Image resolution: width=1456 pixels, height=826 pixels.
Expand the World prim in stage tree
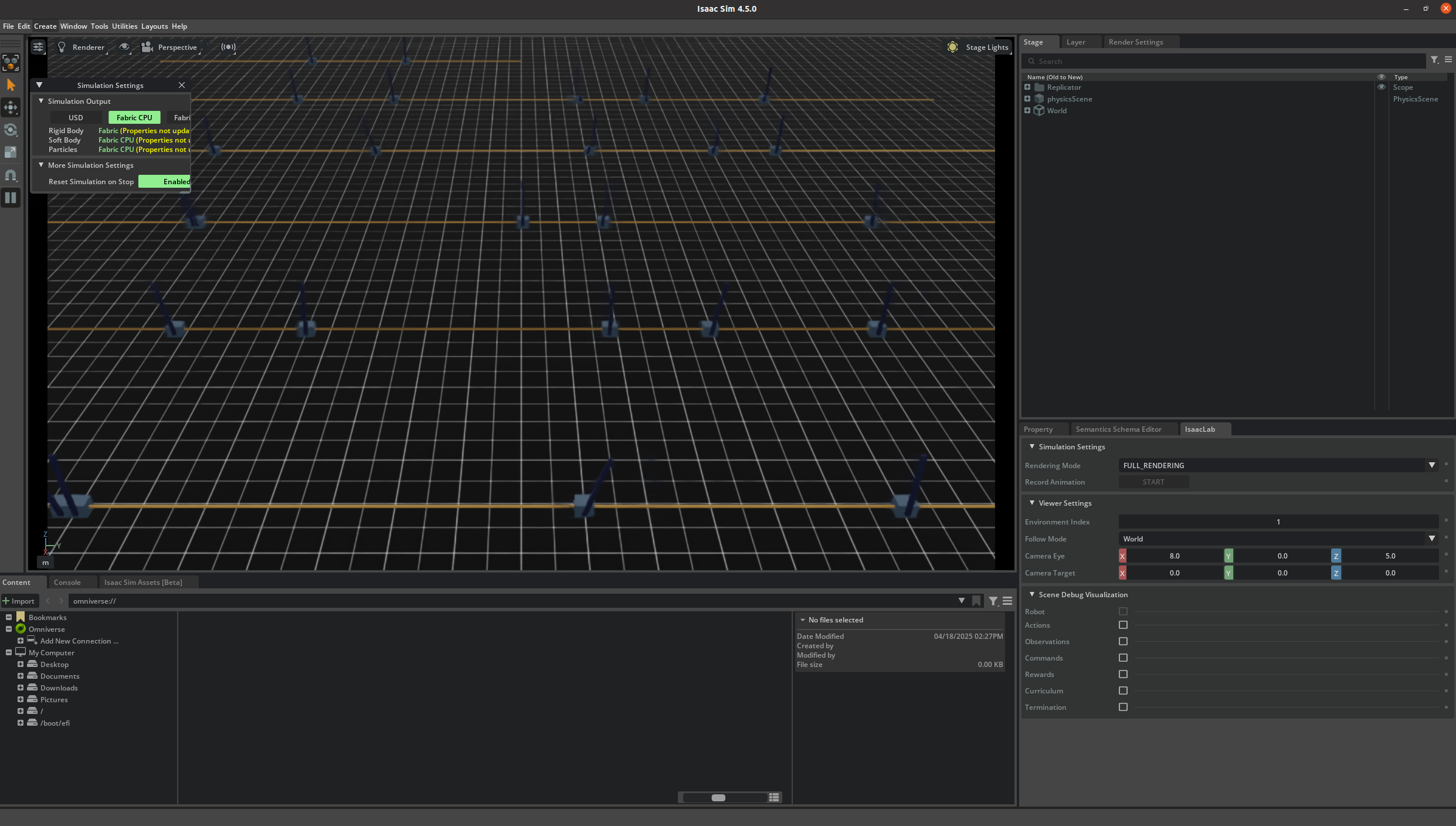pyautogui.click(x=1027, y=111)
